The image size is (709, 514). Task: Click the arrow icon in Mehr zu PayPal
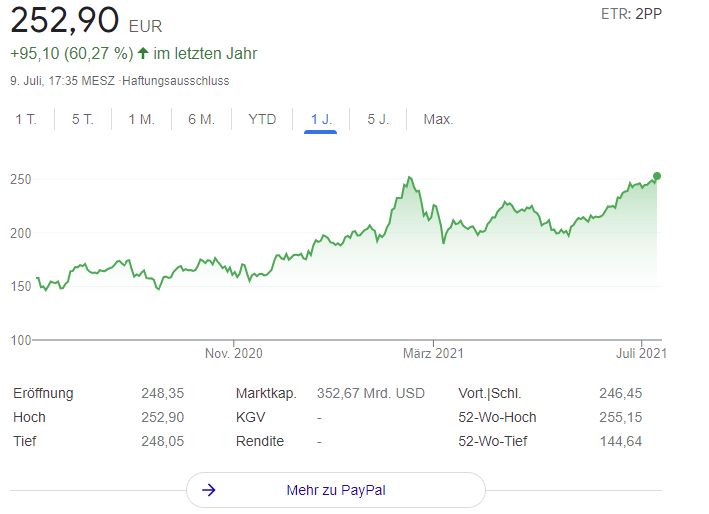(209, 490)
